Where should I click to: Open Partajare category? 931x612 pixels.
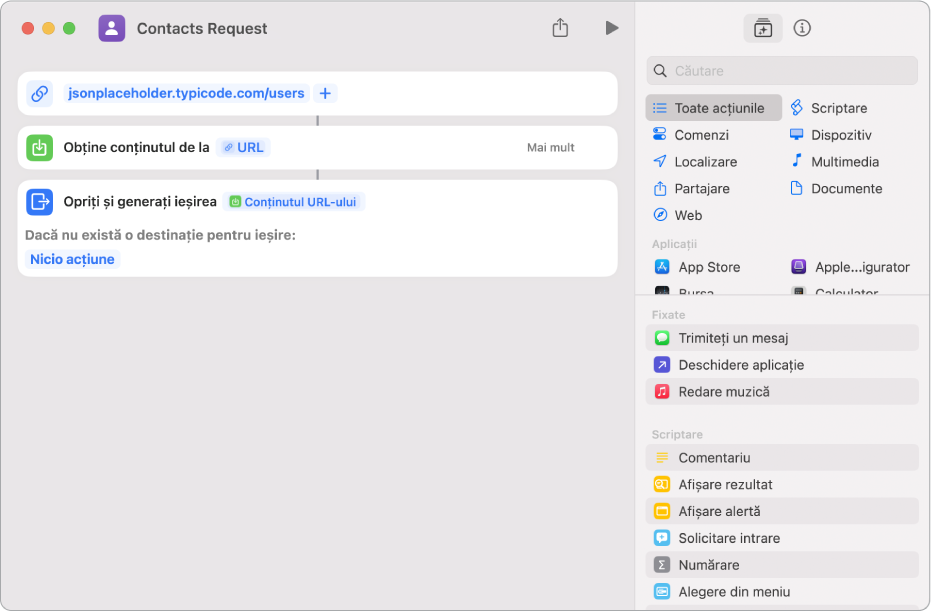(692, 188)
